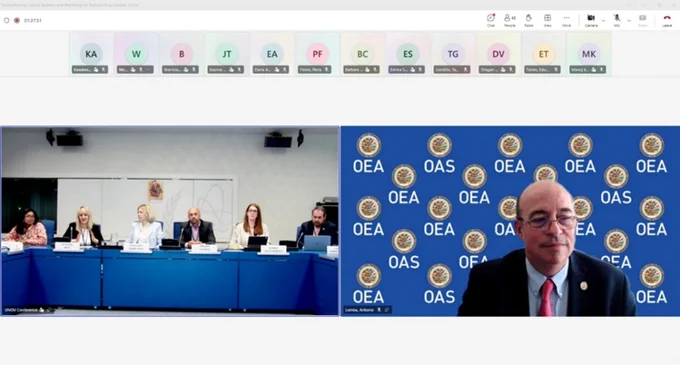
Task: Select the ET participant tile
Action: click(543, 54)
